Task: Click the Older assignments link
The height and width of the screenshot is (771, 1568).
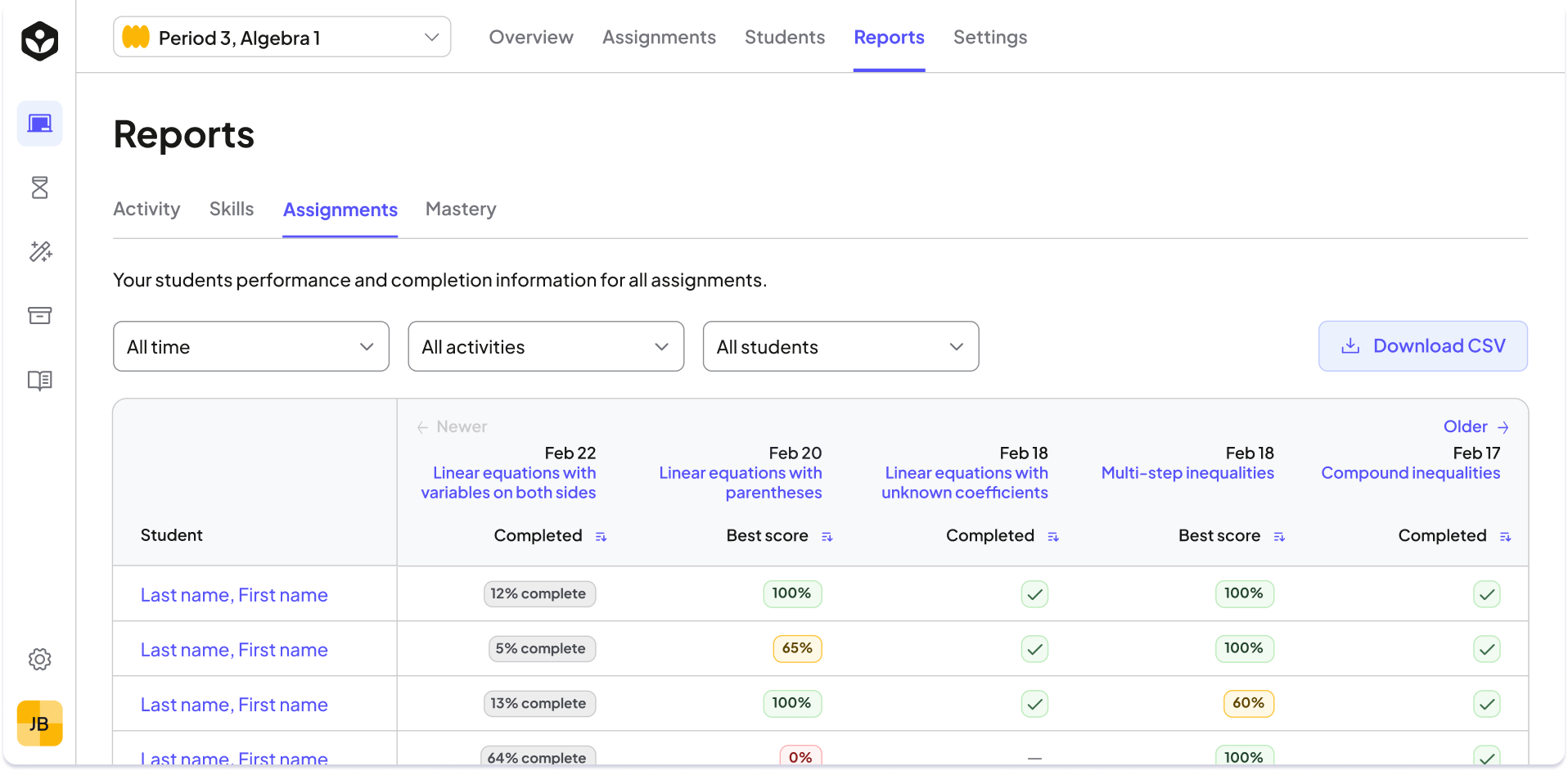Action: 1475,426
